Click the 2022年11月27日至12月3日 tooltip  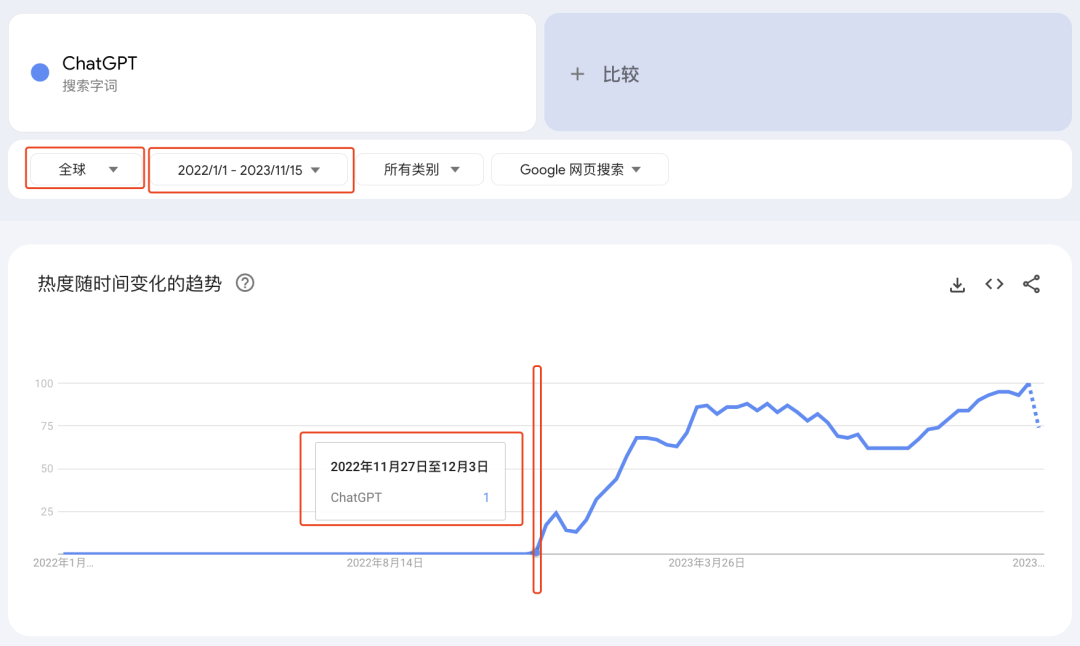click(410, 467)
